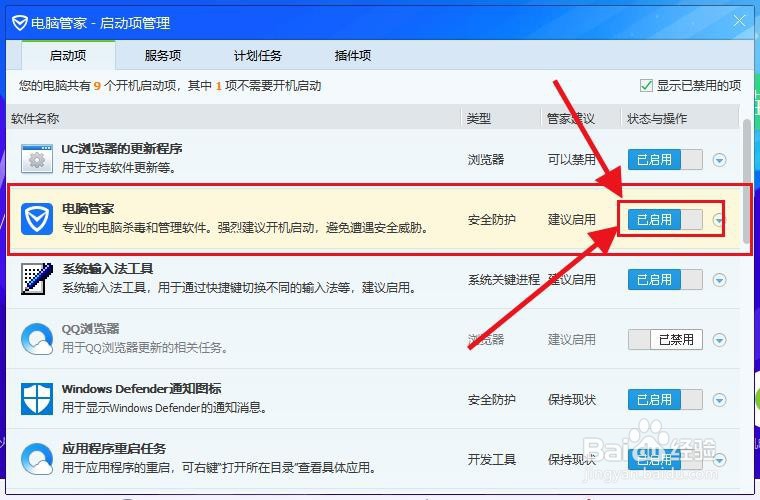Switch to the 服务项 tab
760x500 pixels.
tap(163, 55)
